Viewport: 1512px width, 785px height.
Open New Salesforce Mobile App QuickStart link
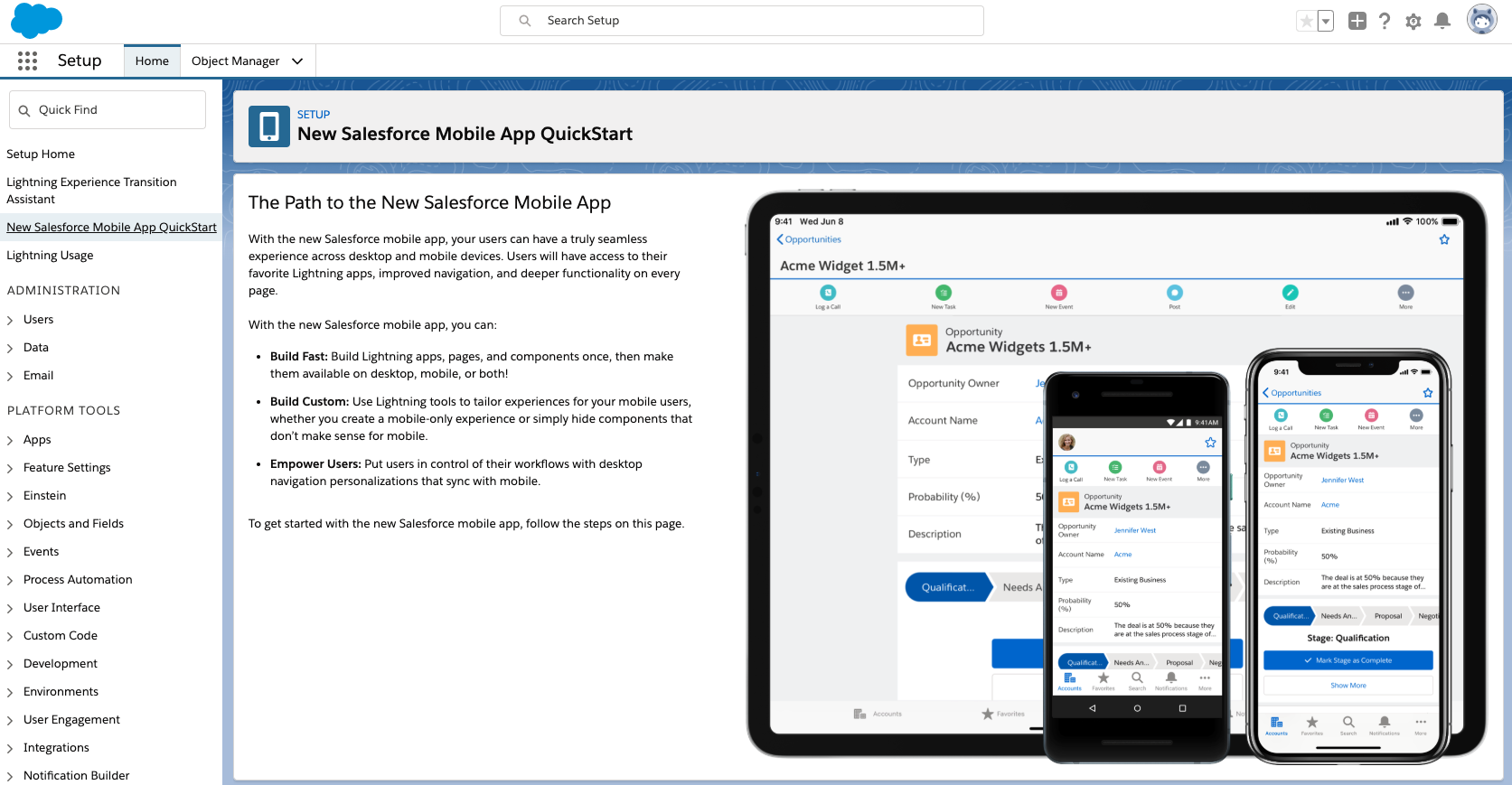point(111,228)
